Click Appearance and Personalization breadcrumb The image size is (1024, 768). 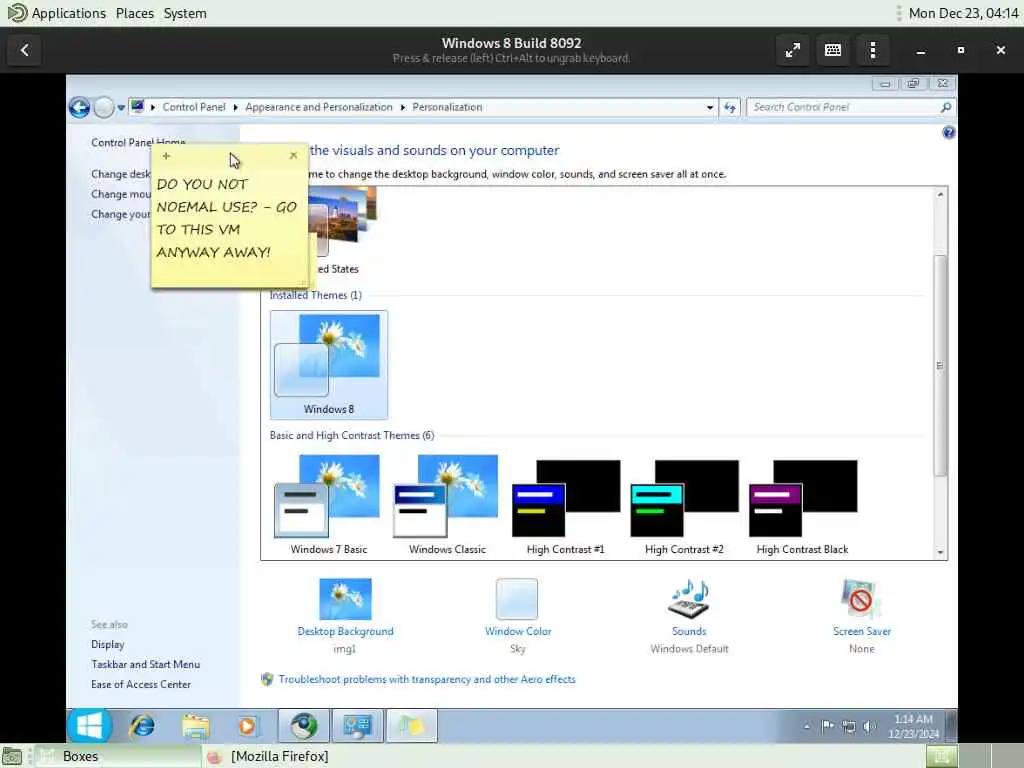point(319,107)
